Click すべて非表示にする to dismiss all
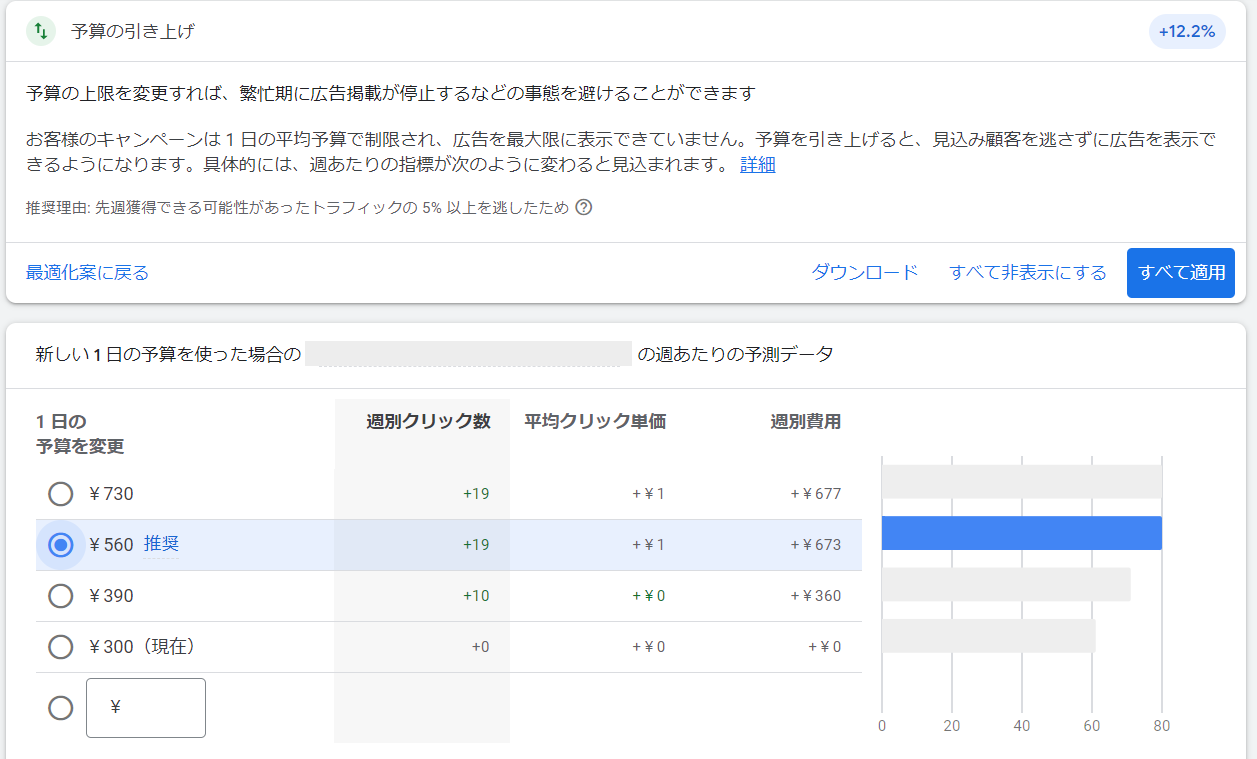 tap(1028, 273)
